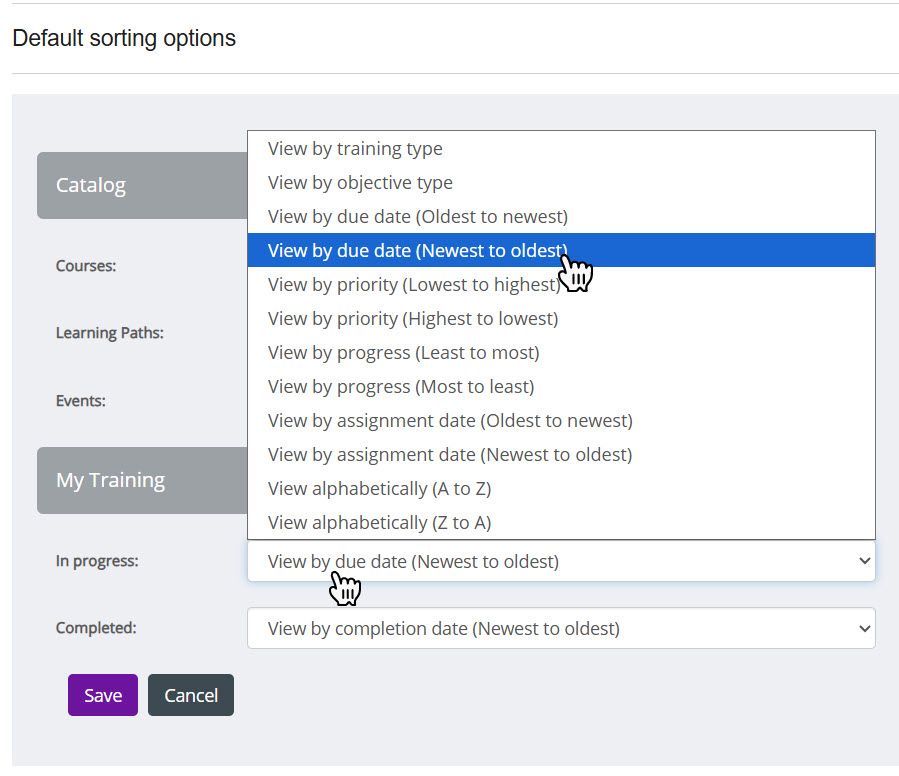Select 'View by assignment date (Oldest to newest)'

450,421
